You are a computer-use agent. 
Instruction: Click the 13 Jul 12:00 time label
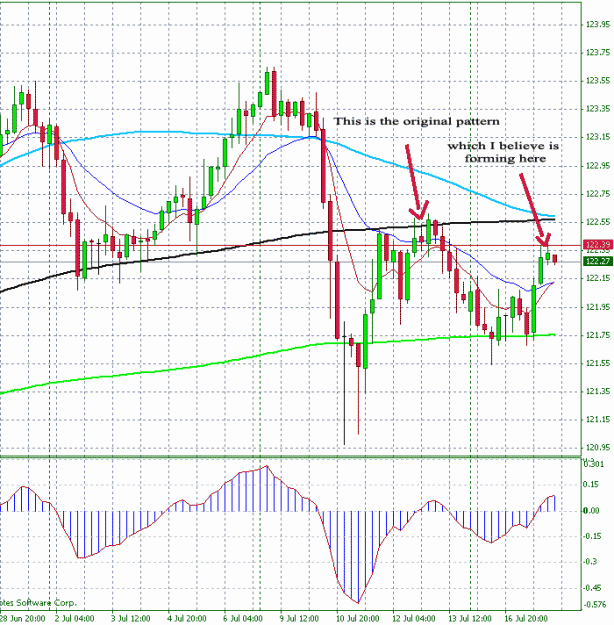(x=470, y=619)
